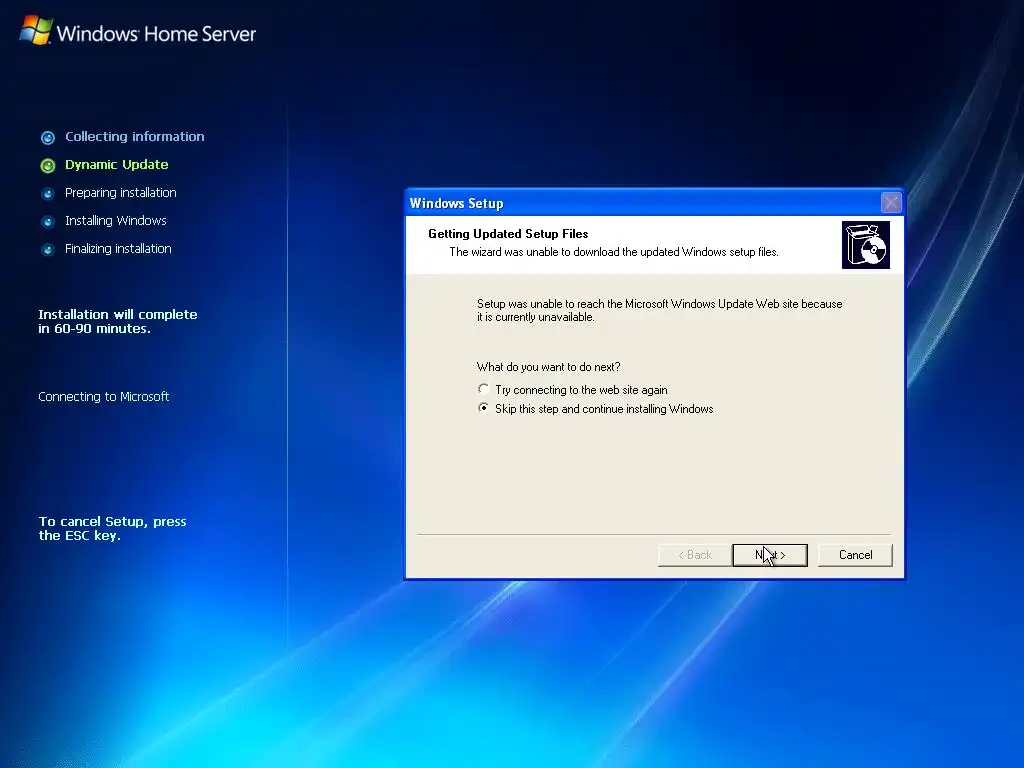Click the Finalizing installation step bullet
Viewport: 1024px width, 768px height.
pos(48,249)
